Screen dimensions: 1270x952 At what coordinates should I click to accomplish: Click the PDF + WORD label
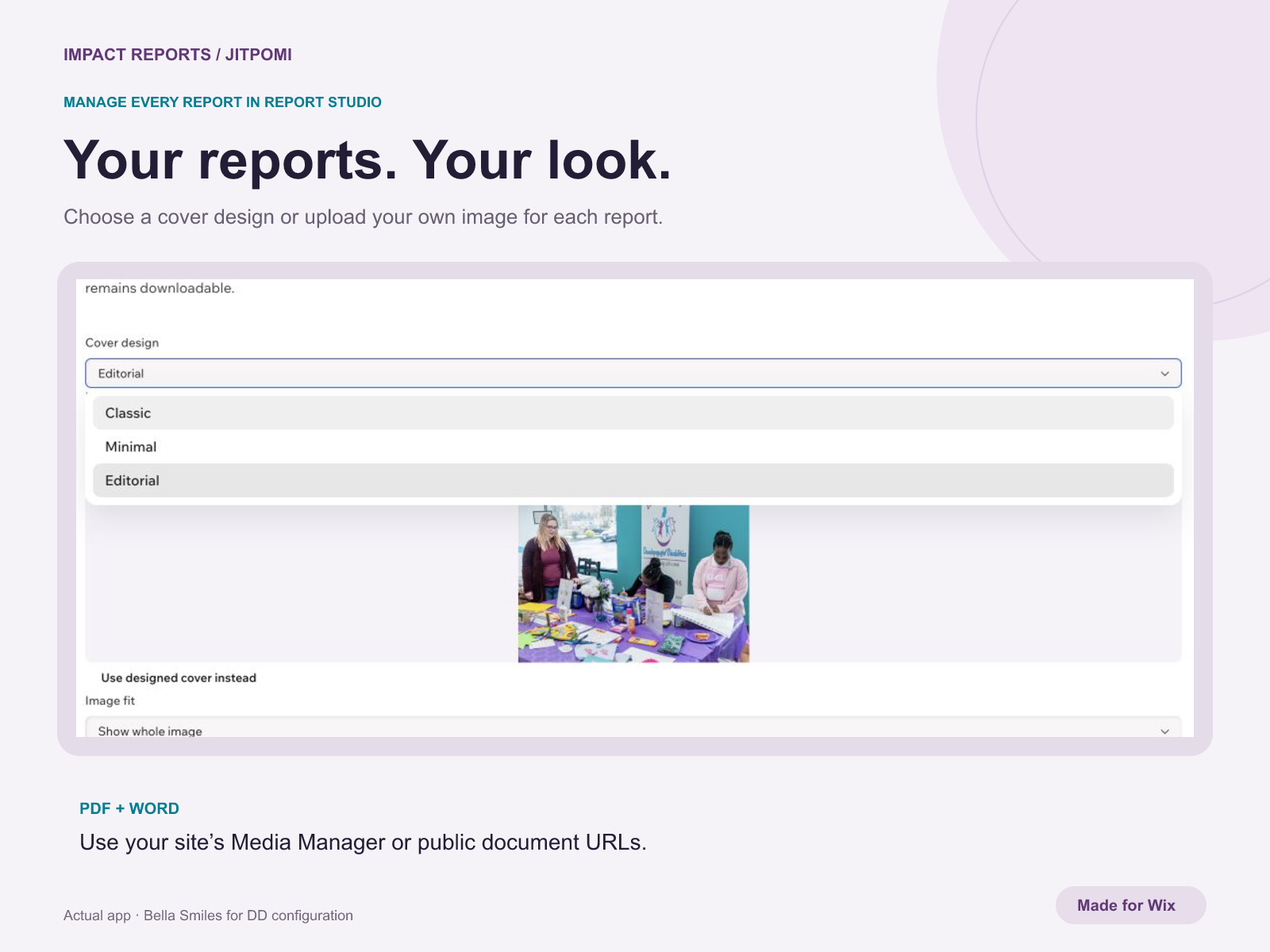click(x=129, y=808)
